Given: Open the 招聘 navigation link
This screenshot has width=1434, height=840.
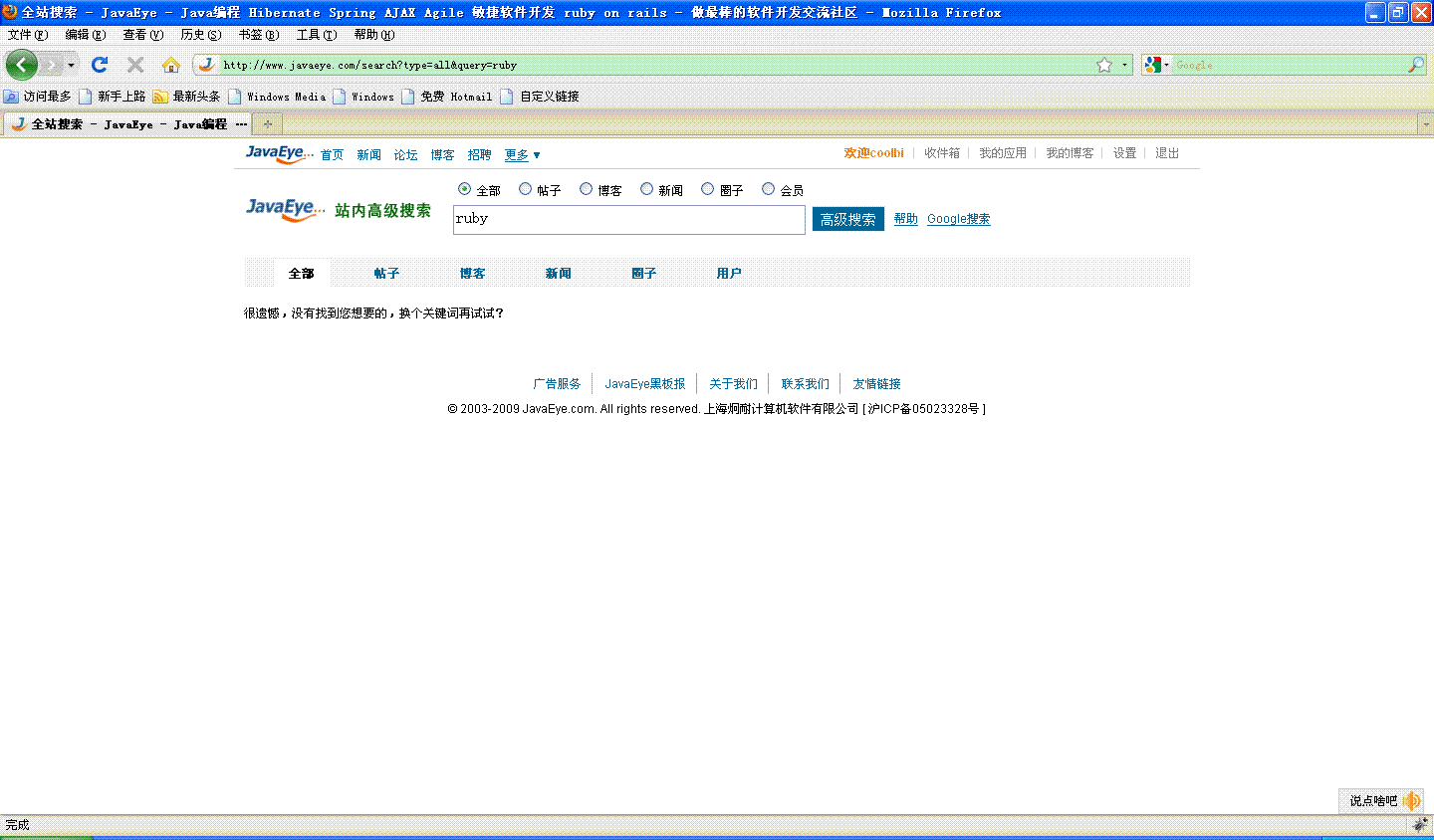Looking at the screenshot, I should tap(479, 155).
